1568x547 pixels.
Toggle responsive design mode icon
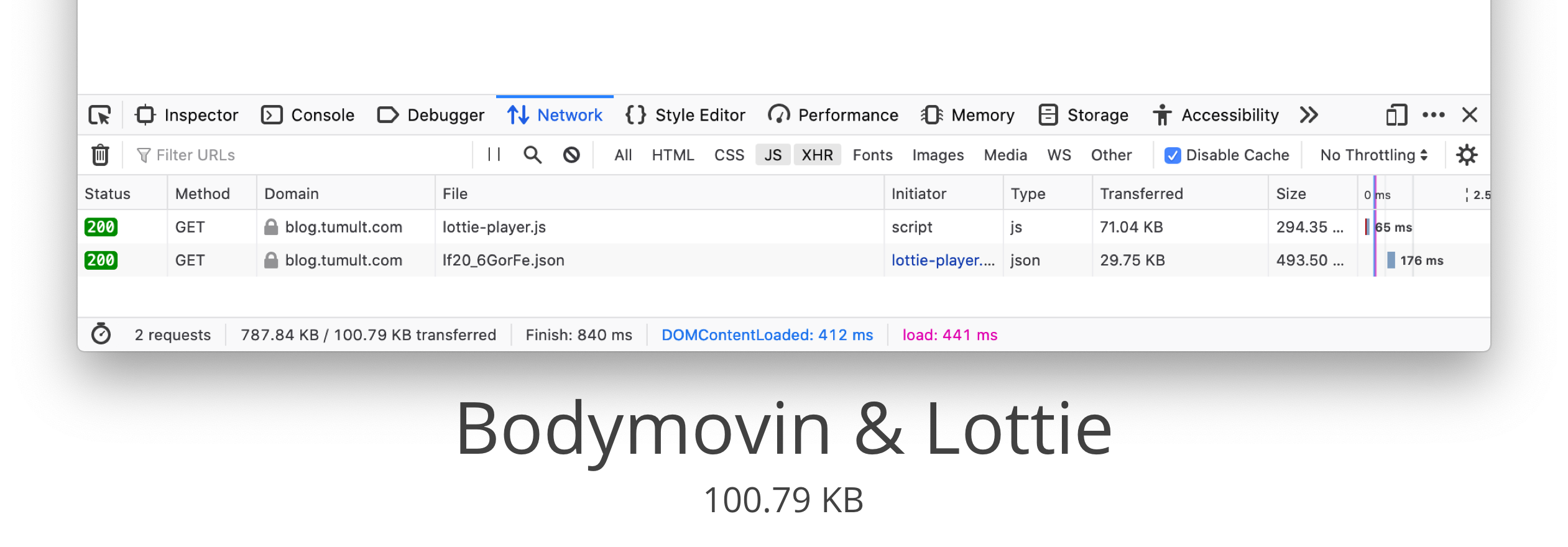coord(1396,116)
